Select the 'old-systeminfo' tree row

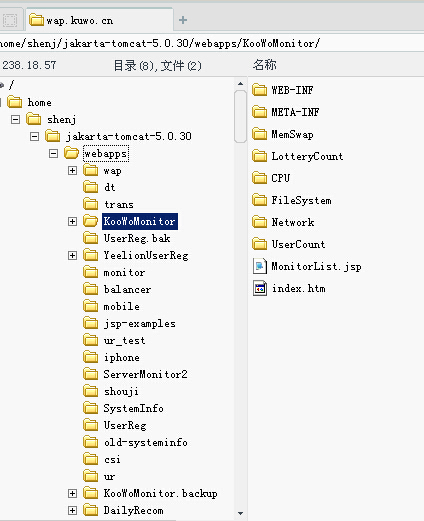[145, 442]
